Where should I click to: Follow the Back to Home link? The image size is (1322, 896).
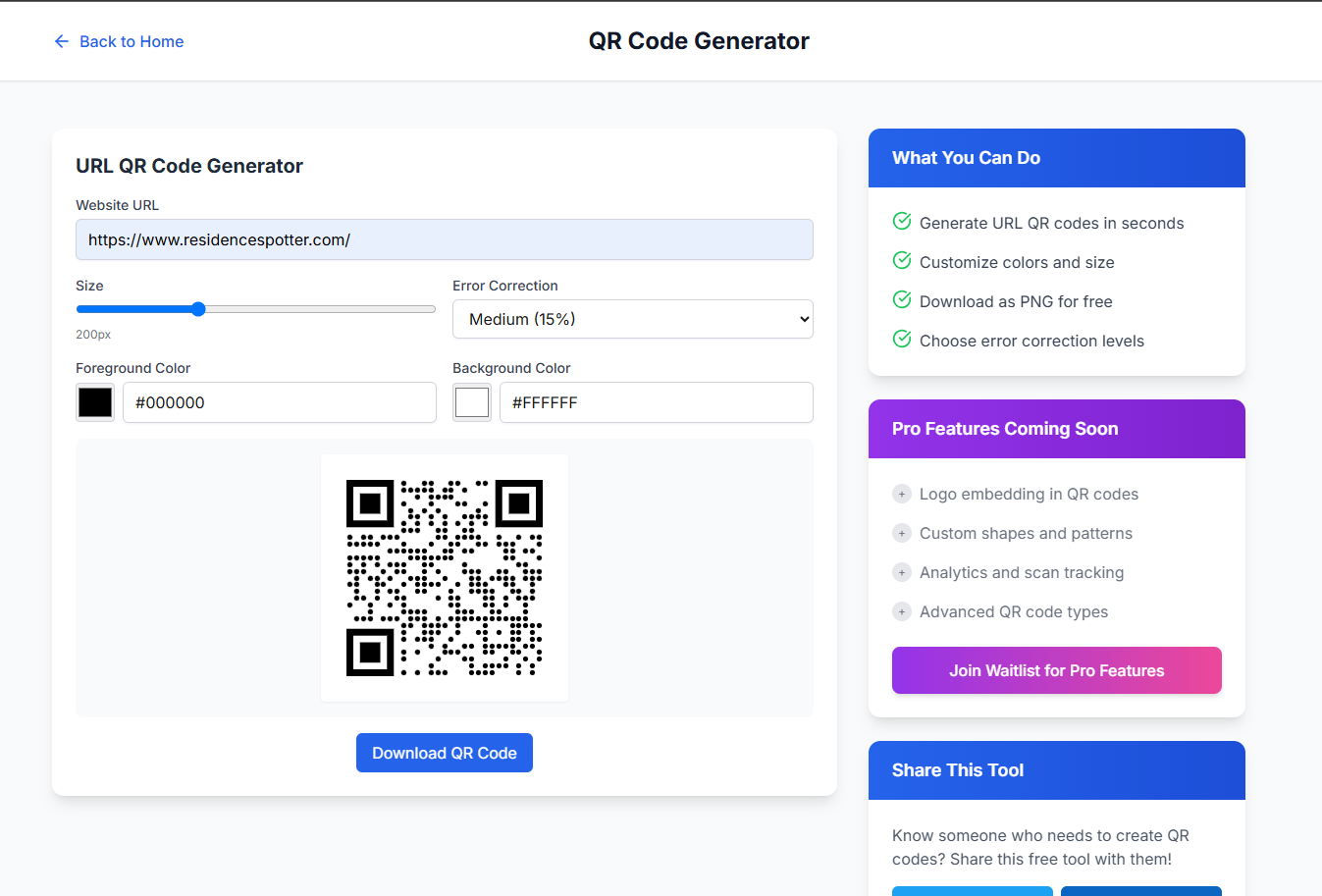(x=132, y=41)
